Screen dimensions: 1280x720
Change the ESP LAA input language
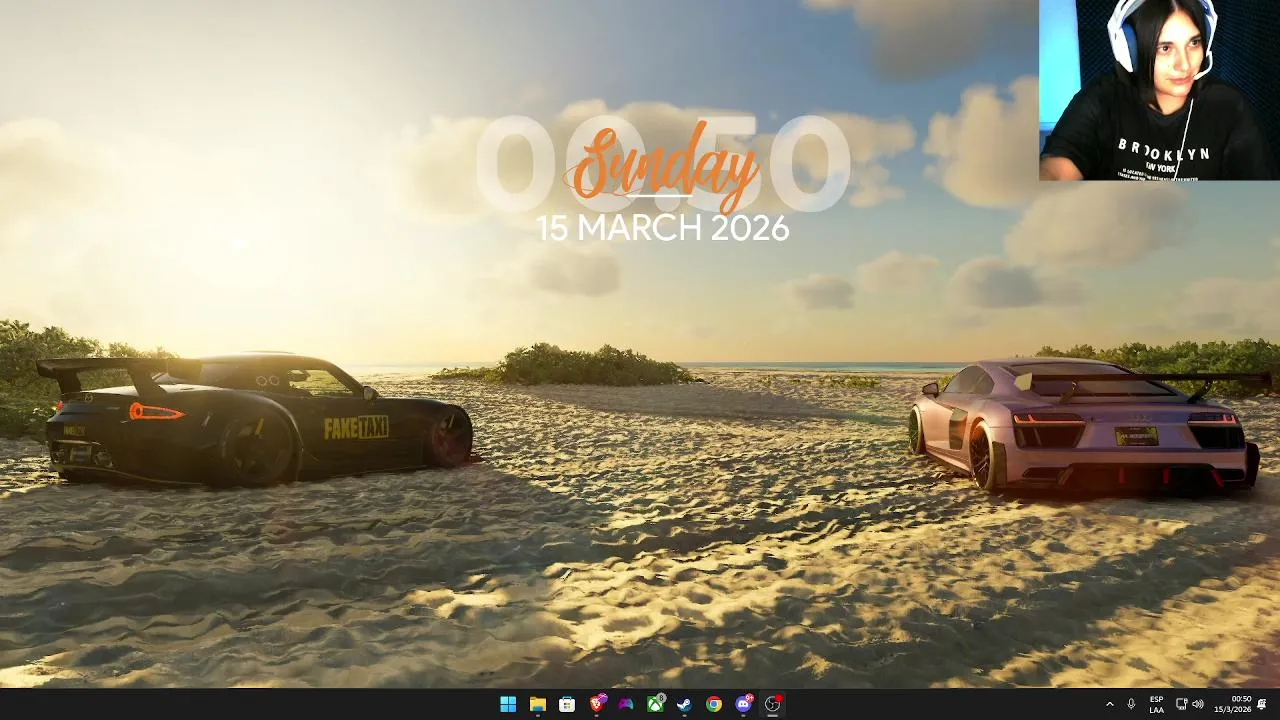[1156, 704]
